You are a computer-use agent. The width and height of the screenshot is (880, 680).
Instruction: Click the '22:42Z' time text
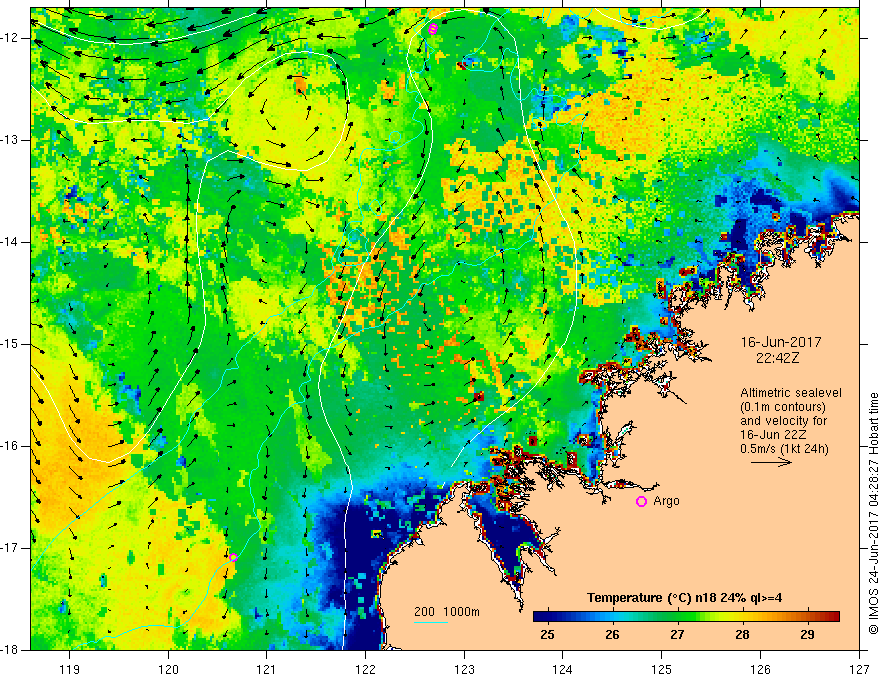coord(777,358)
